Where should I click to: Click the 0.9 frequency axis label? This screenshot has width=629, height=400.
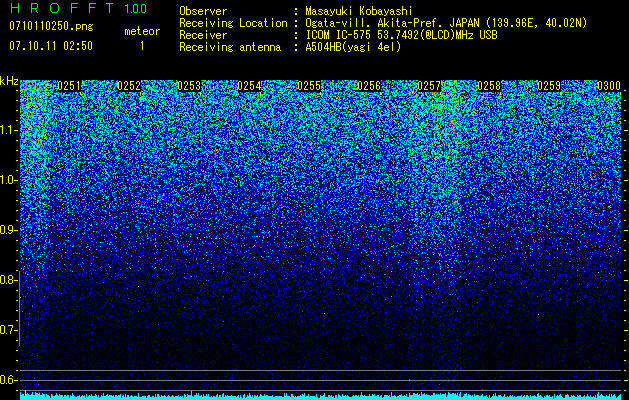click(x=7, y=230)
